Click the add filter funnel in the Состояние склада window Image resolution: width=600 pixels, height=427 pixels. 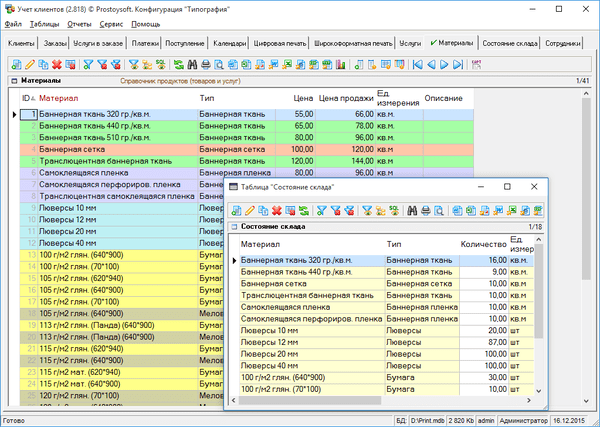[x=322, y=210]
